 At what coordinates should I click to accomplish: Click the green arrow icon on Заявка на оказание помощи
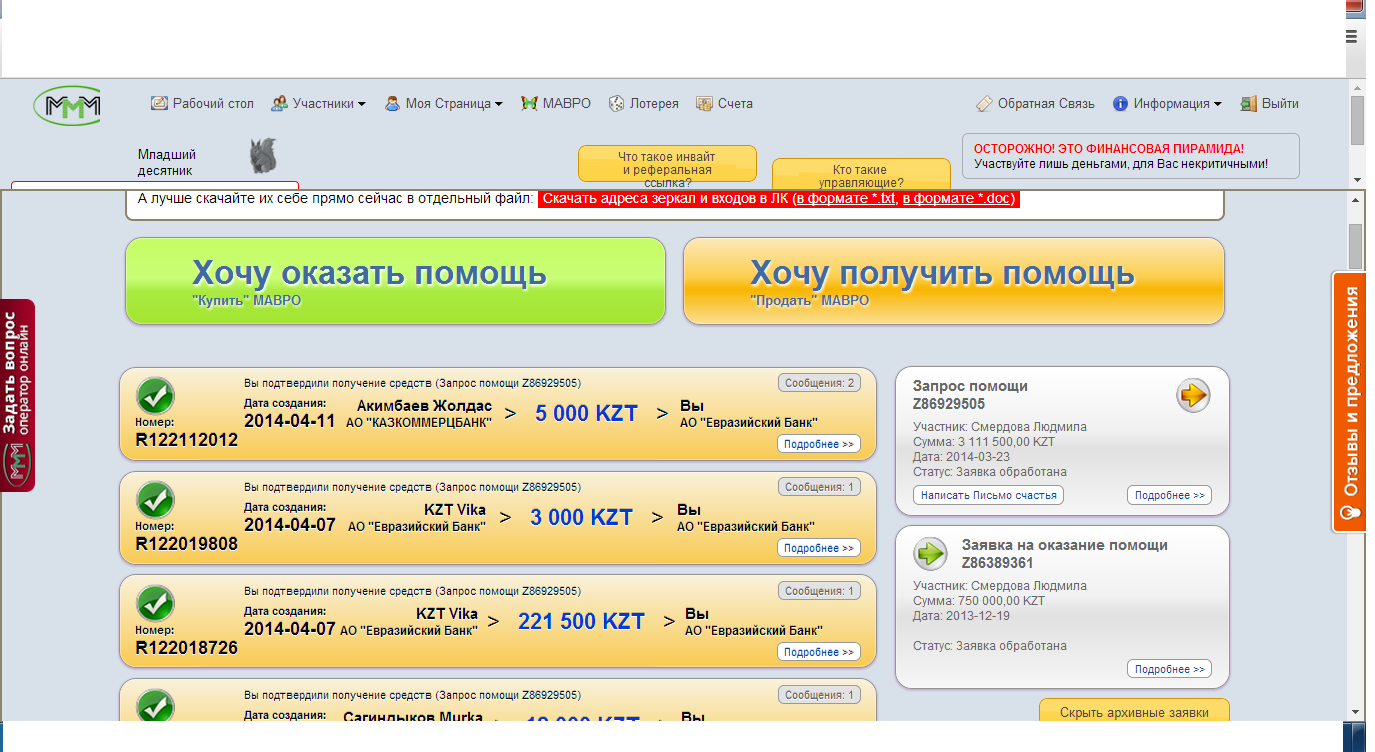tap(931, 553)
